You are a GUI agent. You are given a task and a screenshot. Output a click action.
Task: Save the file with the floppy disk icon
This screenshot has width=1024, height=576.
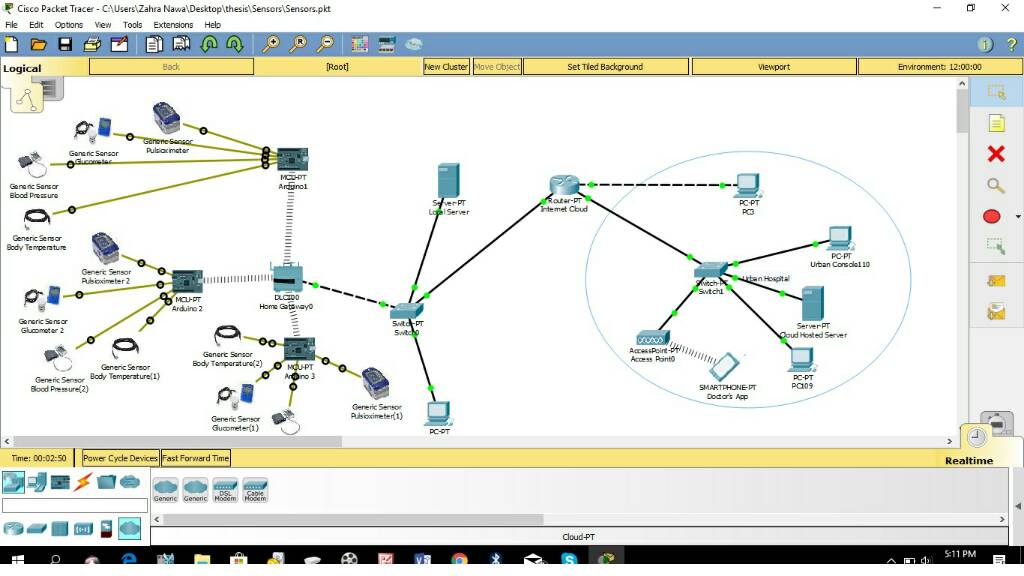click(x=65, y=44)
